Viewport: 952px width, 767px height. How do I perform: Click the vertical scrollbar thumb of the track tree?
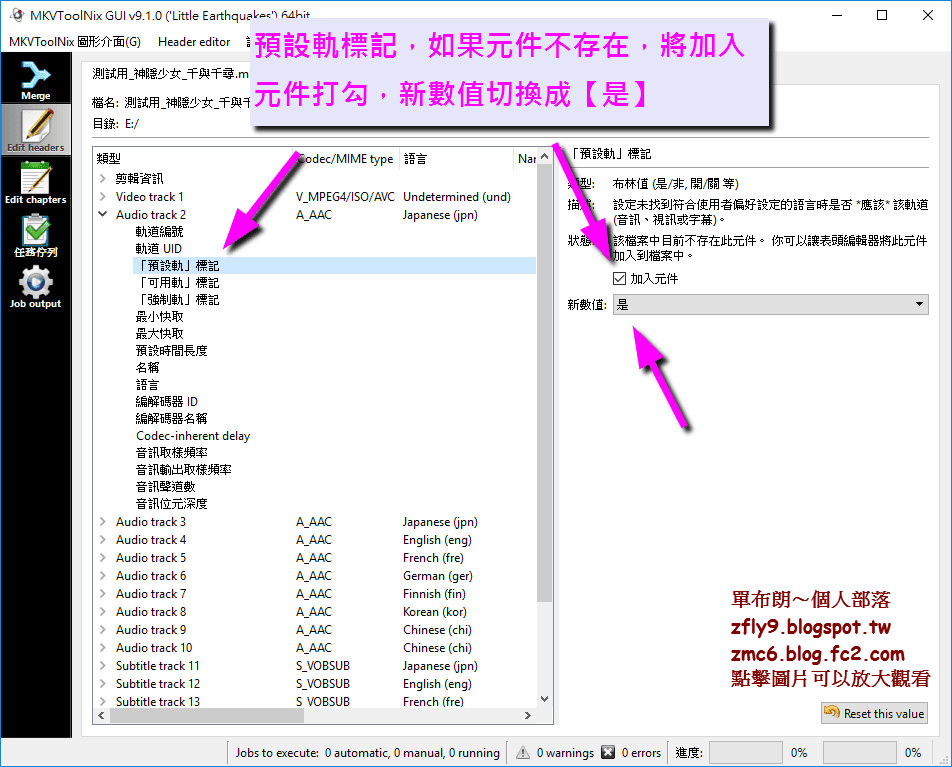[x=545, y=383]
